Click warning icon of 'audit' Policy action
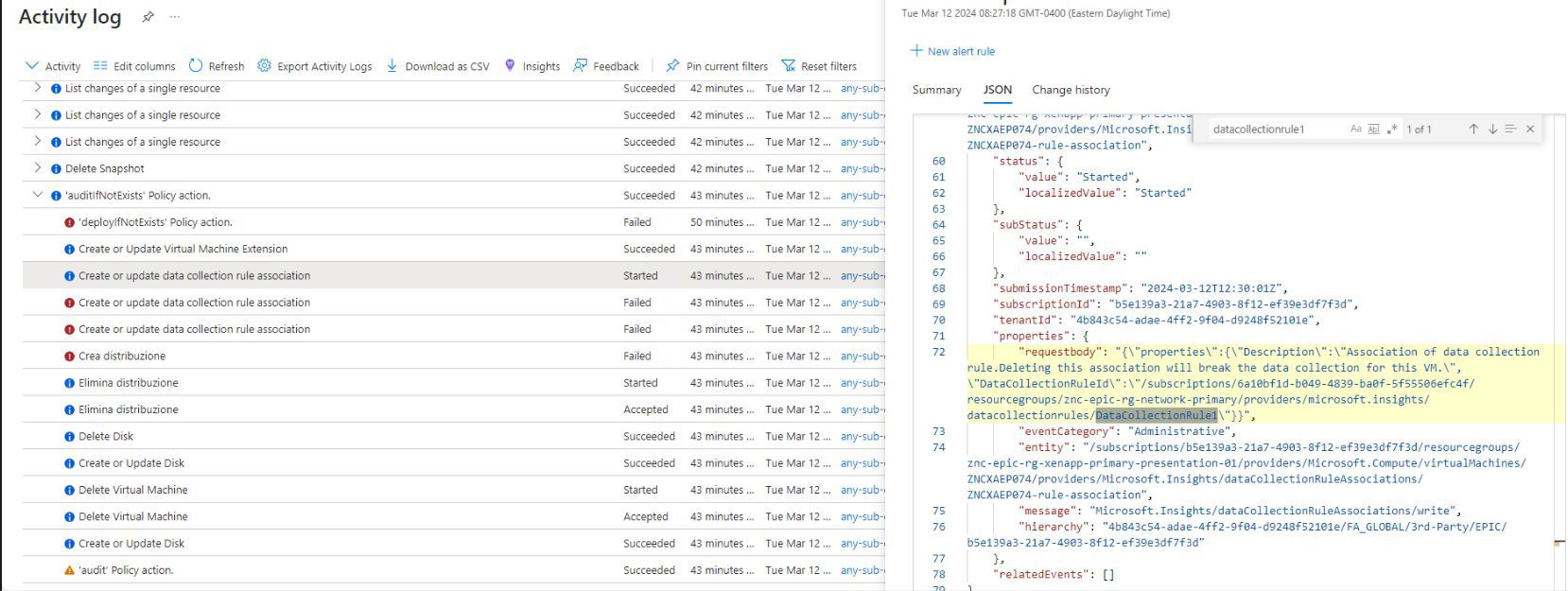 click(69, 570)
